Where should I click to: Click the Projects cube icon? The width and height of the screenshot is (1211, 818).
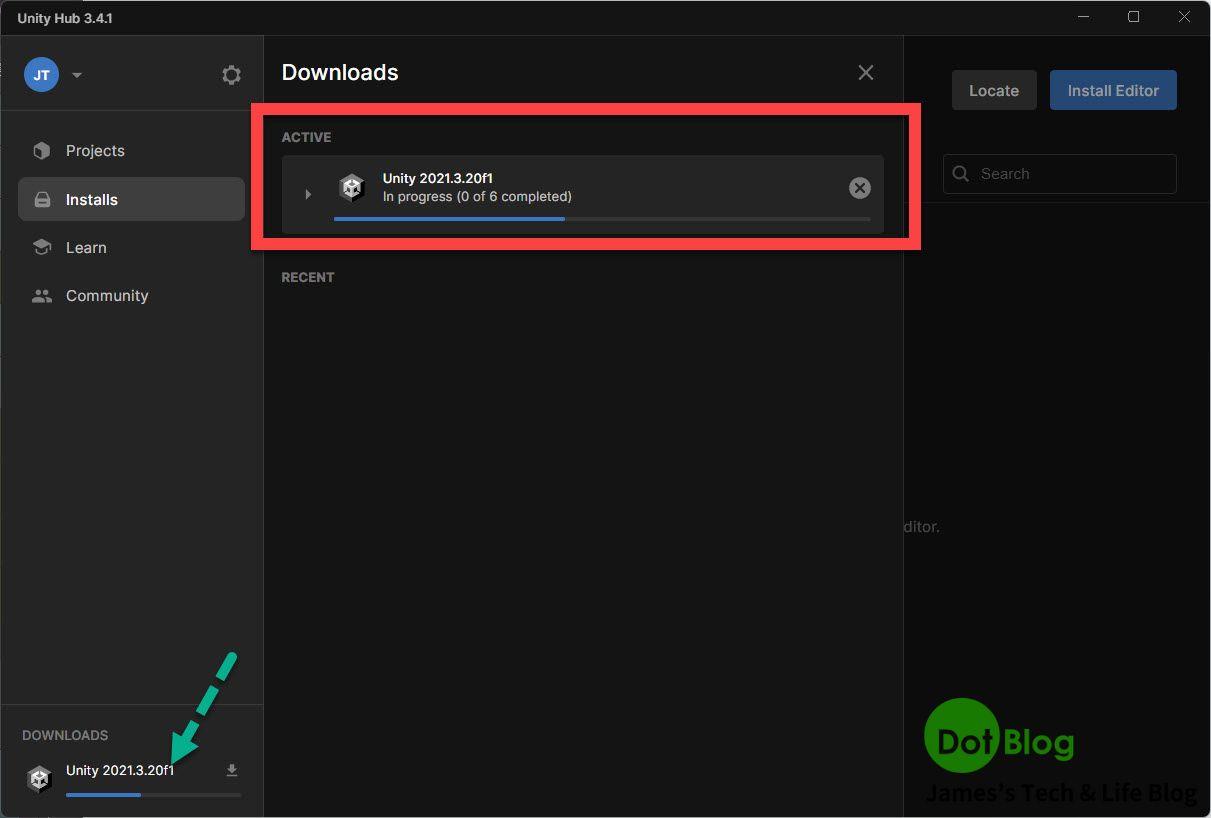pyautogui.click(x=42, y=151)
